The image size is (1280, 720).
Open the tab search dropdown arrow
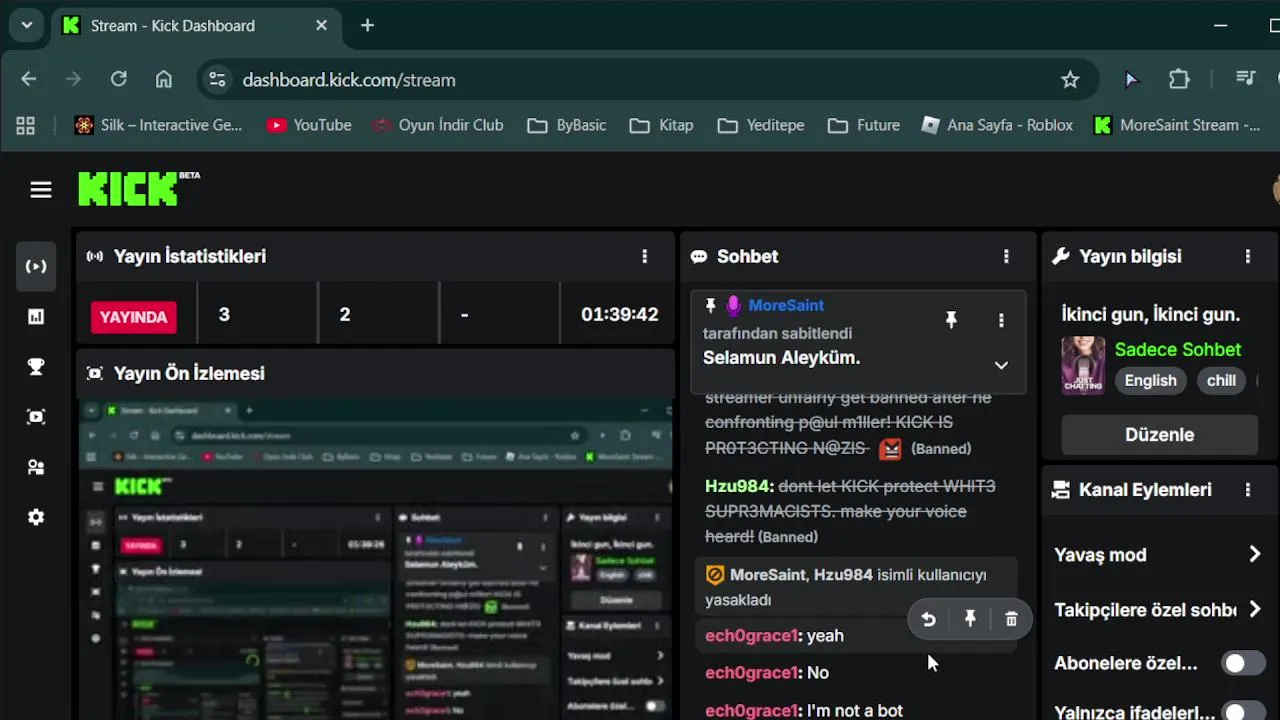pyautogui.click(x=26, y=25)
